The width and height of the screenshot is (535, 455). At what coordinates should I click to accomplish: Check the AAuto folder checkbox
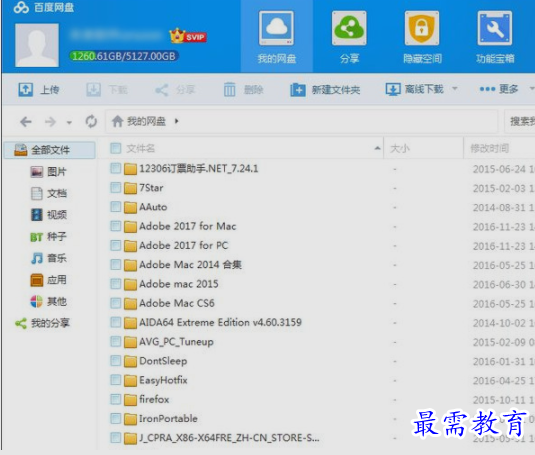click(x=116, y=207)
